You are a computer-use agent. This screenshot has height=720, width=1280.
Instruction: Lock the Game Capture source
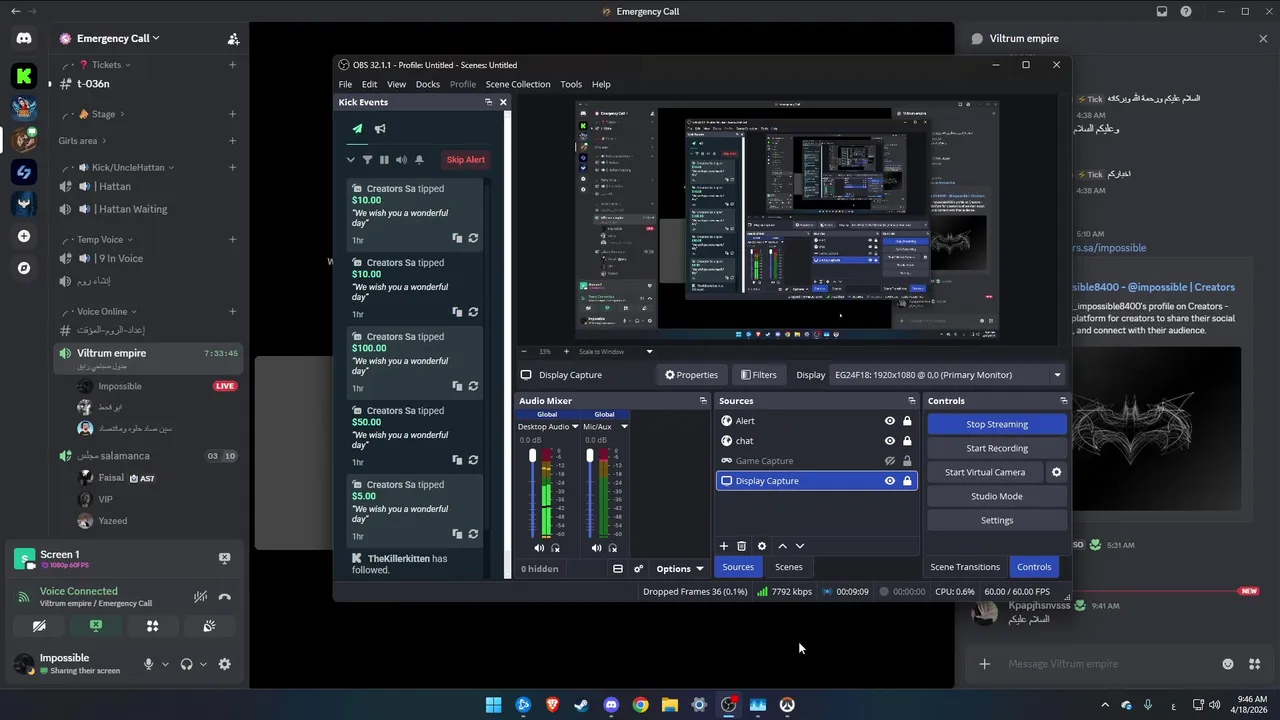point(907,461)
